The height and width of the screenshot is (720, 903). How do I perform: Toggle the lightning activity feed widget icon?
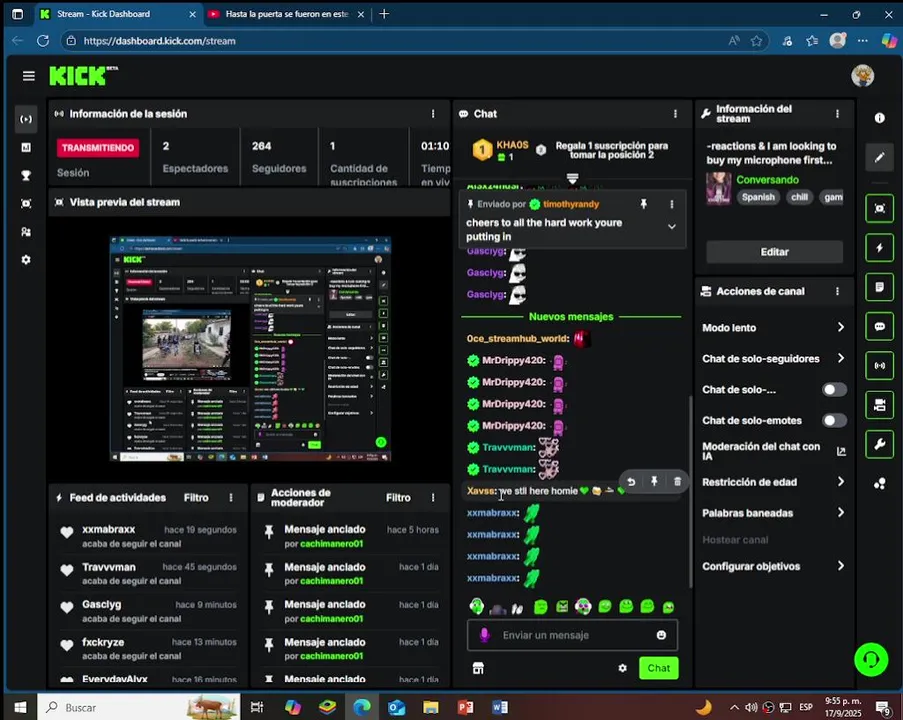[x=879, y=248]
